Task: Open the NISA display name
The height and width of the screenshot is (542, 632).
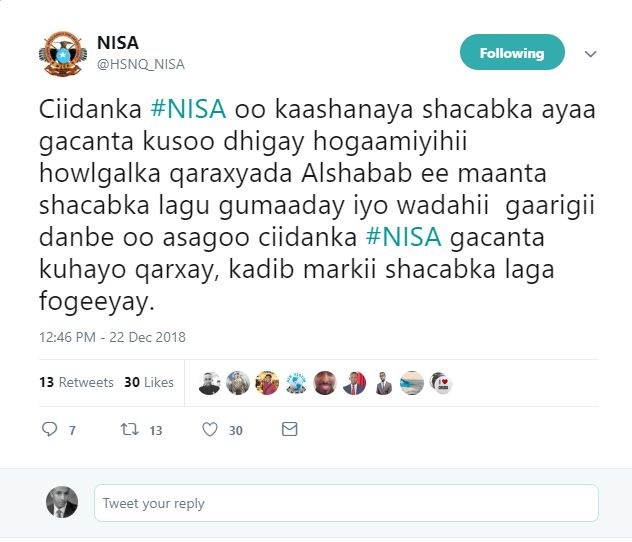Action: pyautogui.click(x=118, y=44)
